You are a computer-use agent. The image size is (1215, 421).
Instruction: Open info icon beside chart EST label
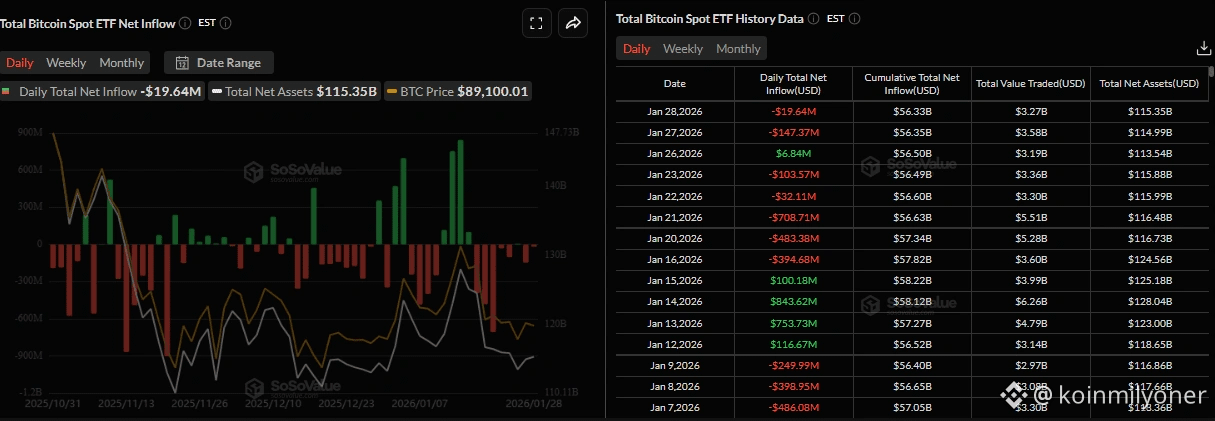(226, 23)
